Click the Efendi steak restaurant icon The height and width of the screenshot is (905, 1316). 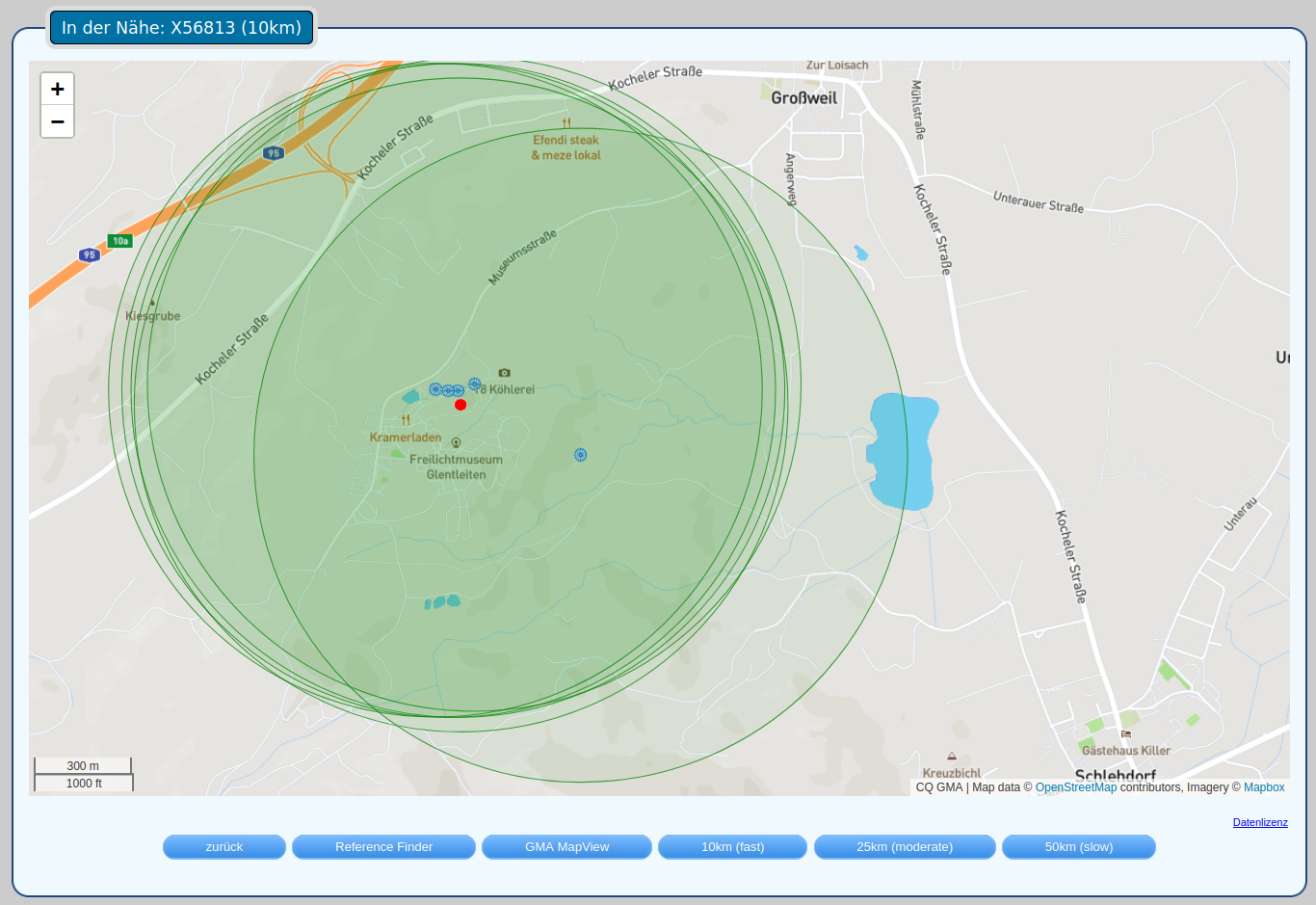(x=566, y=123)
